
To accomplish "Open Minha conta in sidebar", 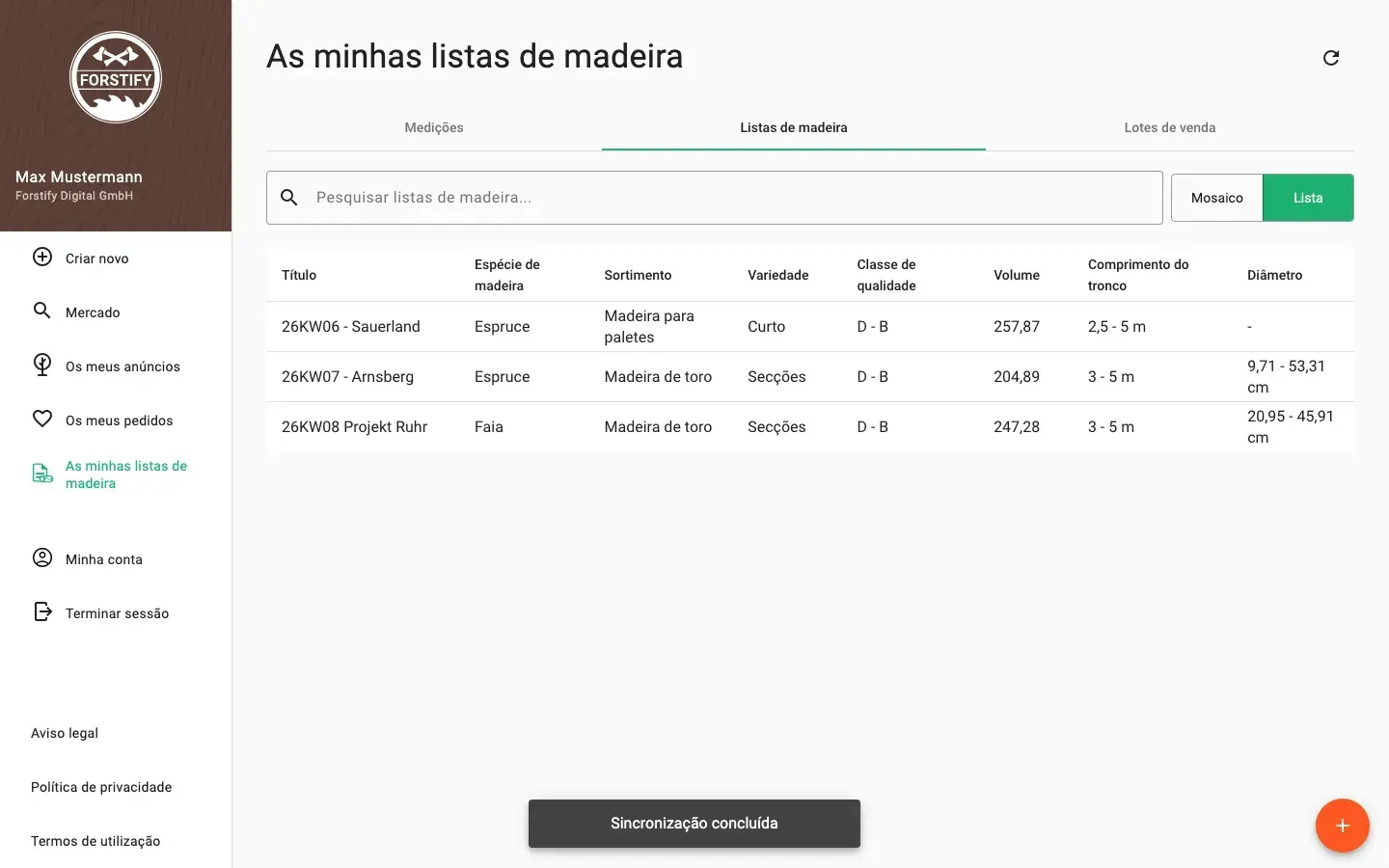I will [116, 559].
